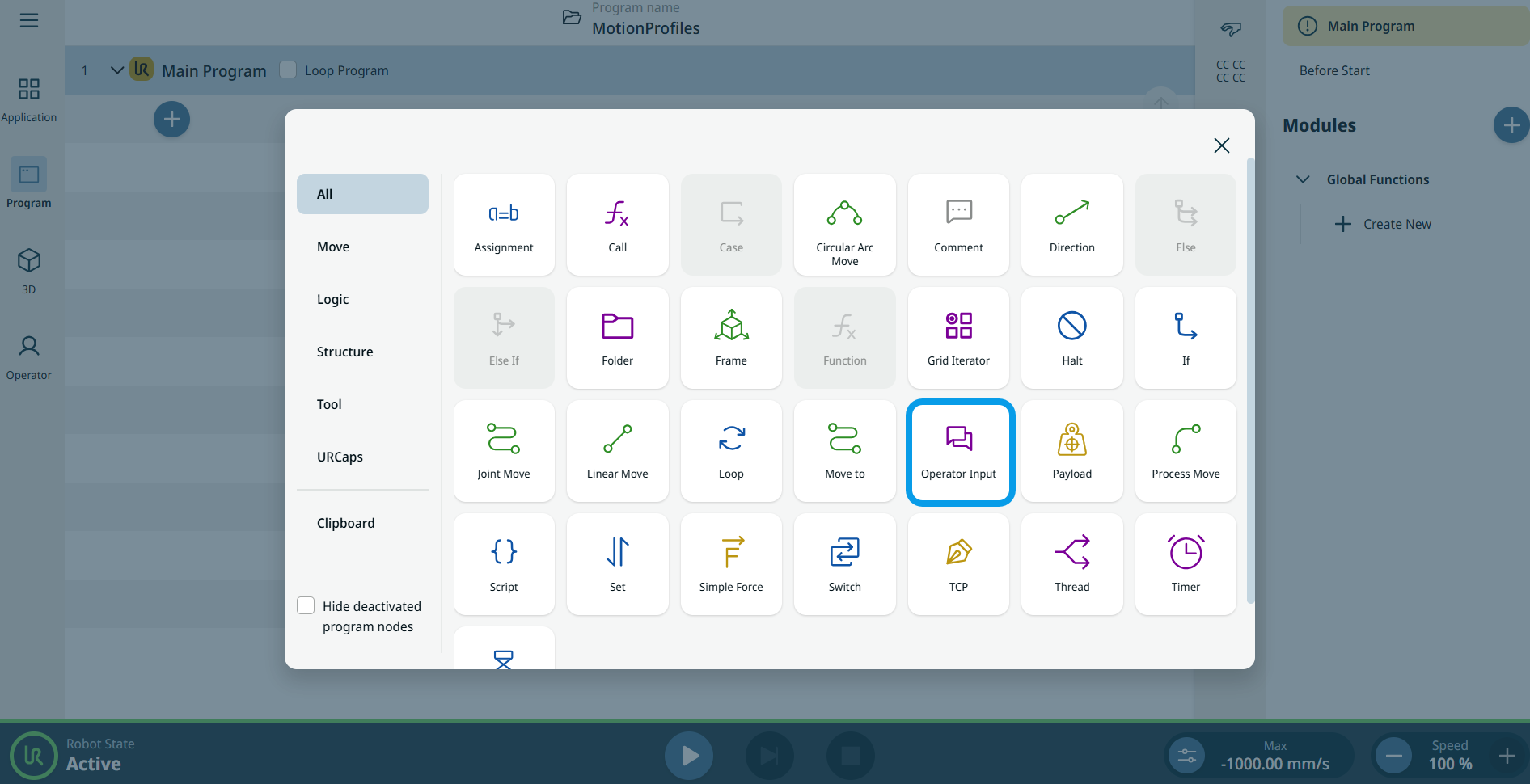Select the Grid Iterator node icon

point(958,327)
